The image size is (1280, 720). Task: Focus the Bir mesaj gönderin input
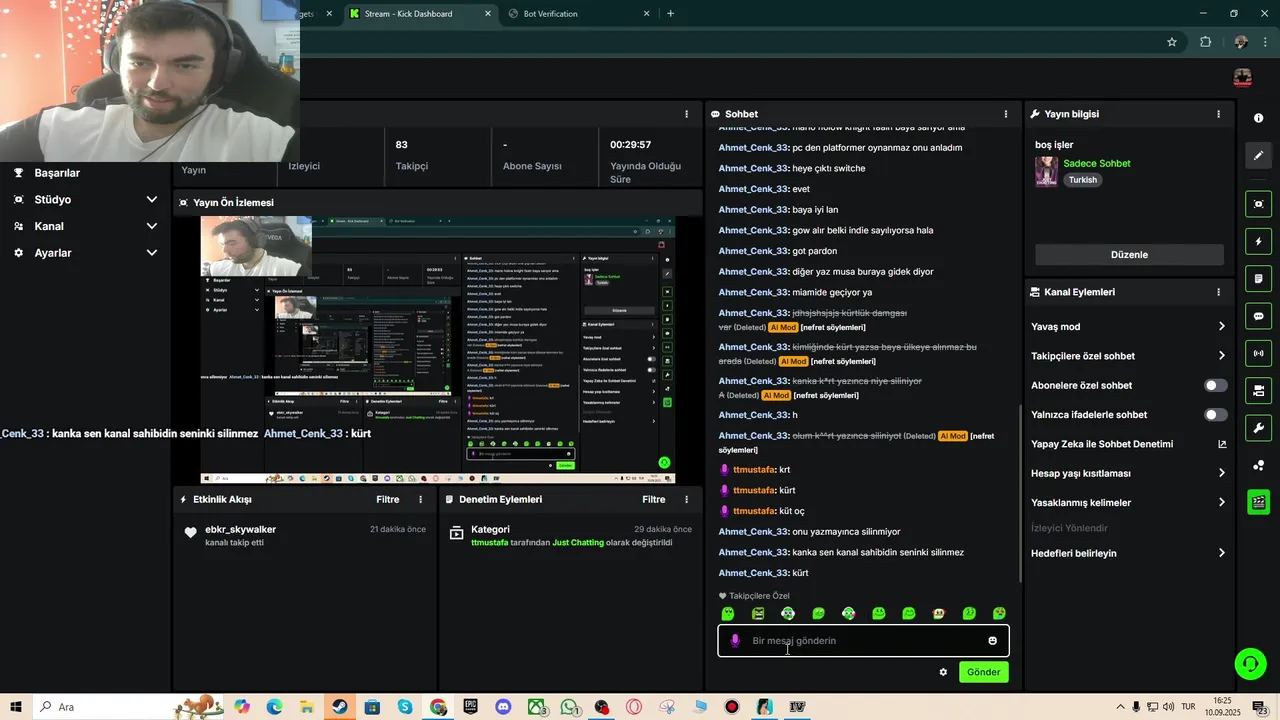(862, 641)
